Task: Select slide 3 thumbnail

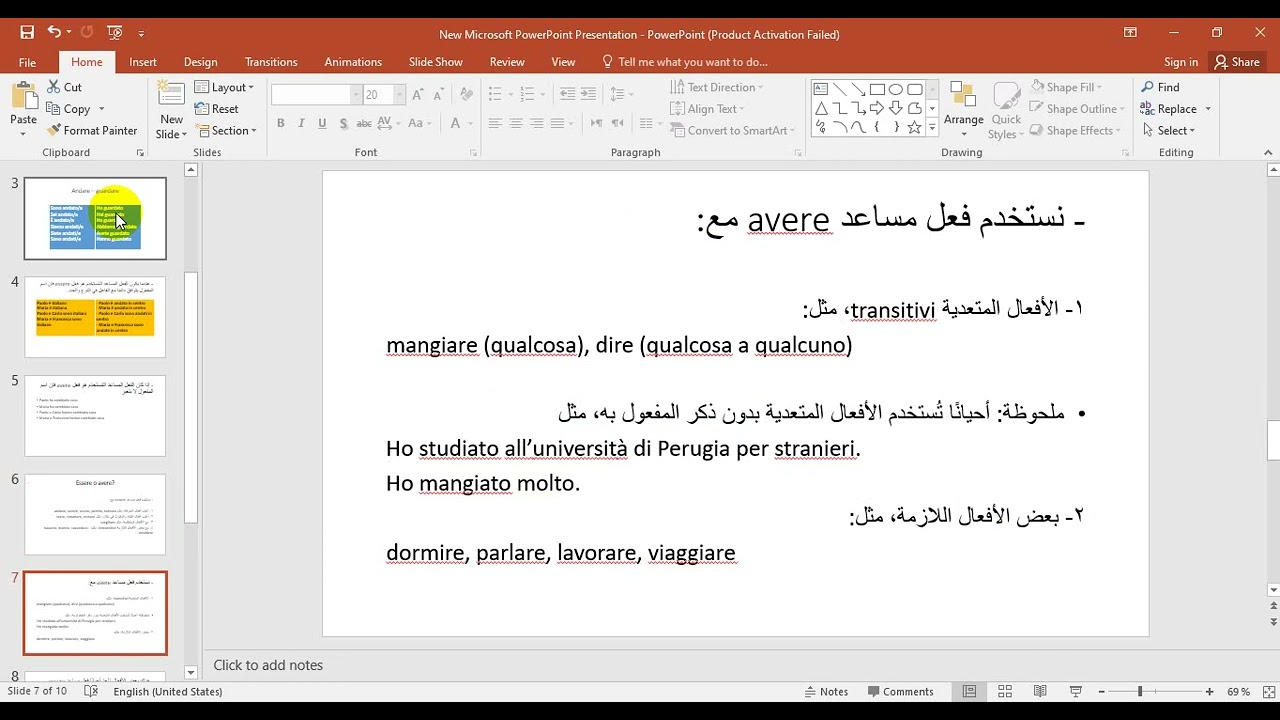Action: click(95, 218)
